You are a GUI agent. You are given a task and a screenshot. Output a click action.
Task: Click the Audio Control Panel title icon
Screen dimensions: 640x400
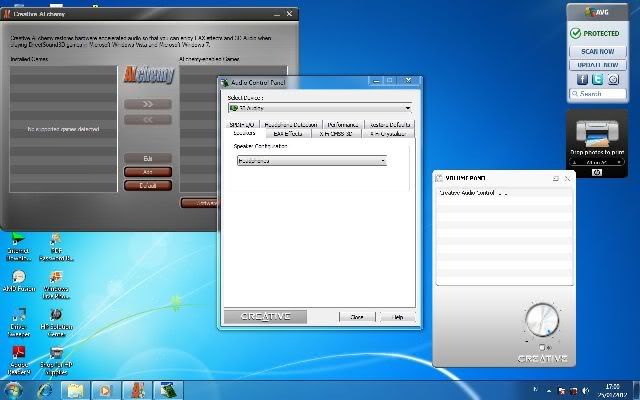[x=225, y=82]
